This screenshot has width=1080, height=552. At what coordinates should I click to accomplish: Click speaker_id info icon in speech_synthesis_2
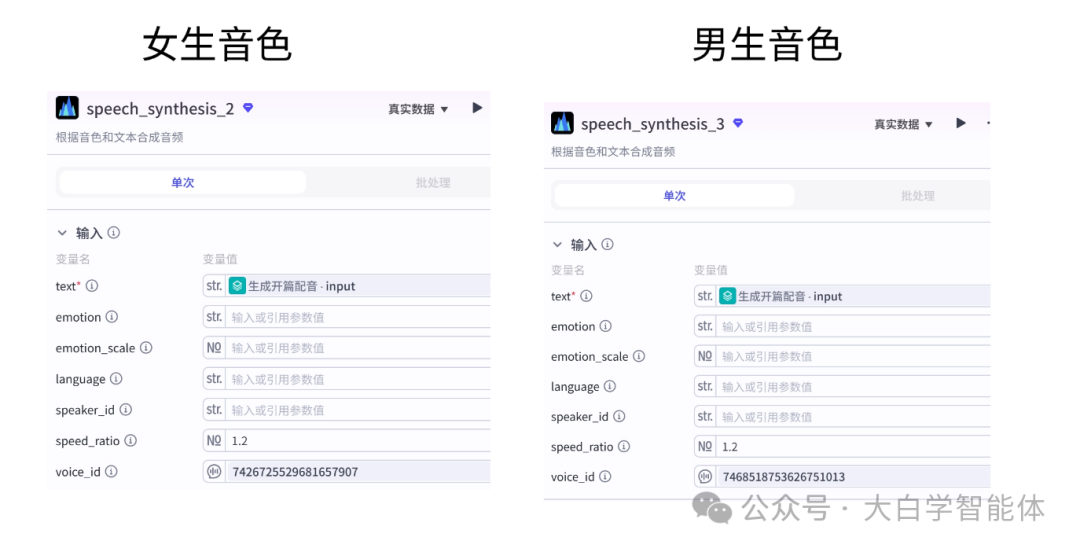click(x=125, y=409)
